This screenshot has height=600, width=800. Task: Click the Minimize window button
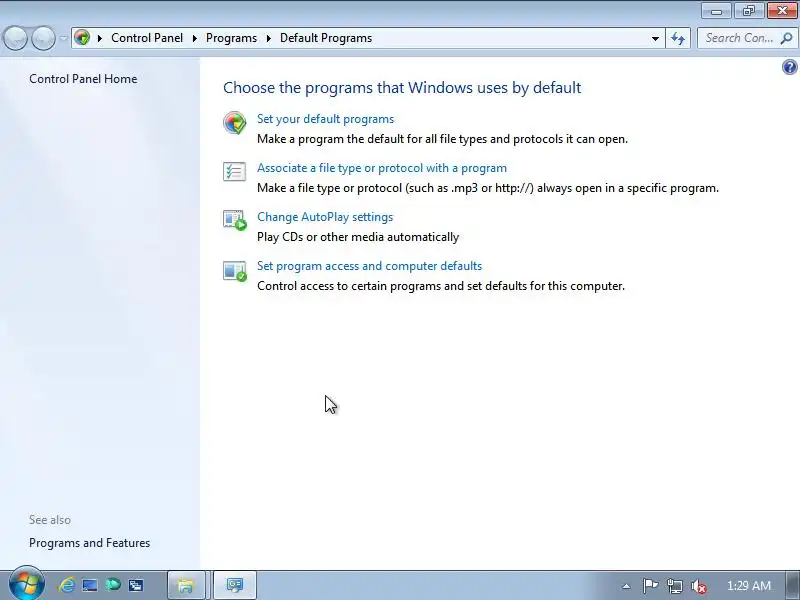click(717, 11)
